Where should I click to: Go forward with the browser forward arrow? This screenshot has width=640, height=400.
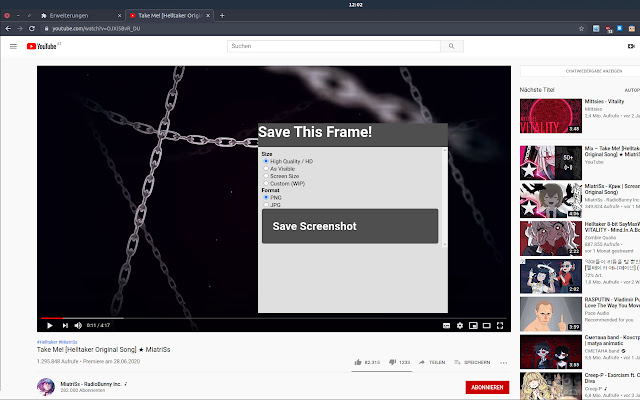pos(20,29)
